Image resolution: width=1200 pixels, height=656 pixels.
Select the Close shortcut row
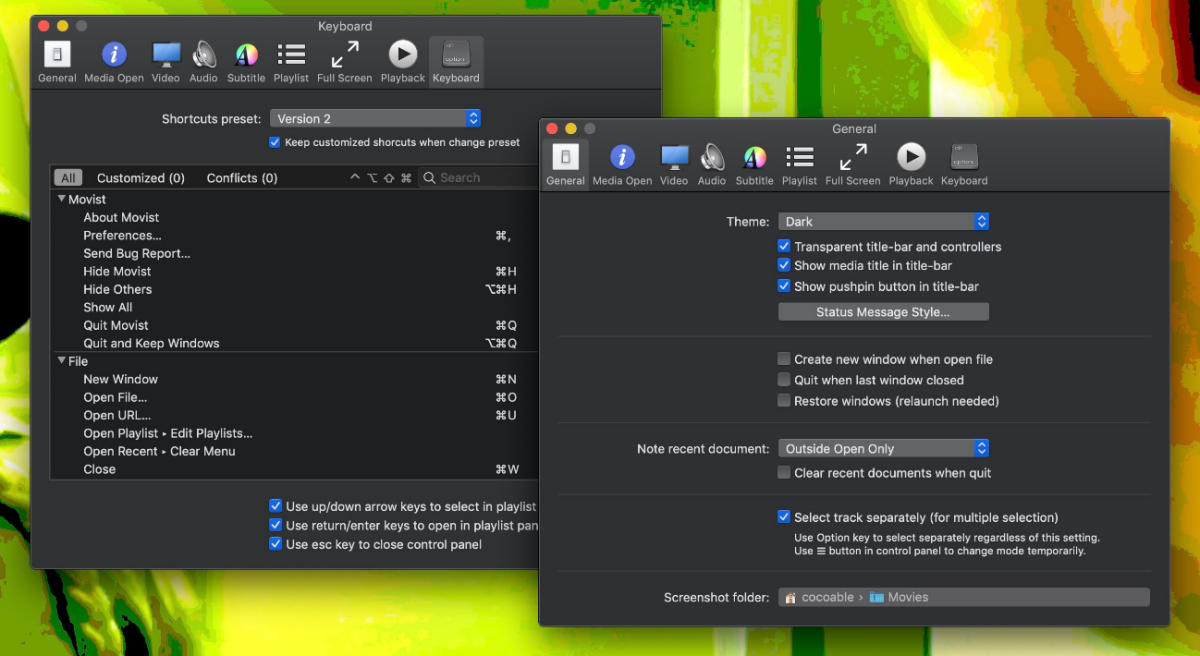click(295, 469)
